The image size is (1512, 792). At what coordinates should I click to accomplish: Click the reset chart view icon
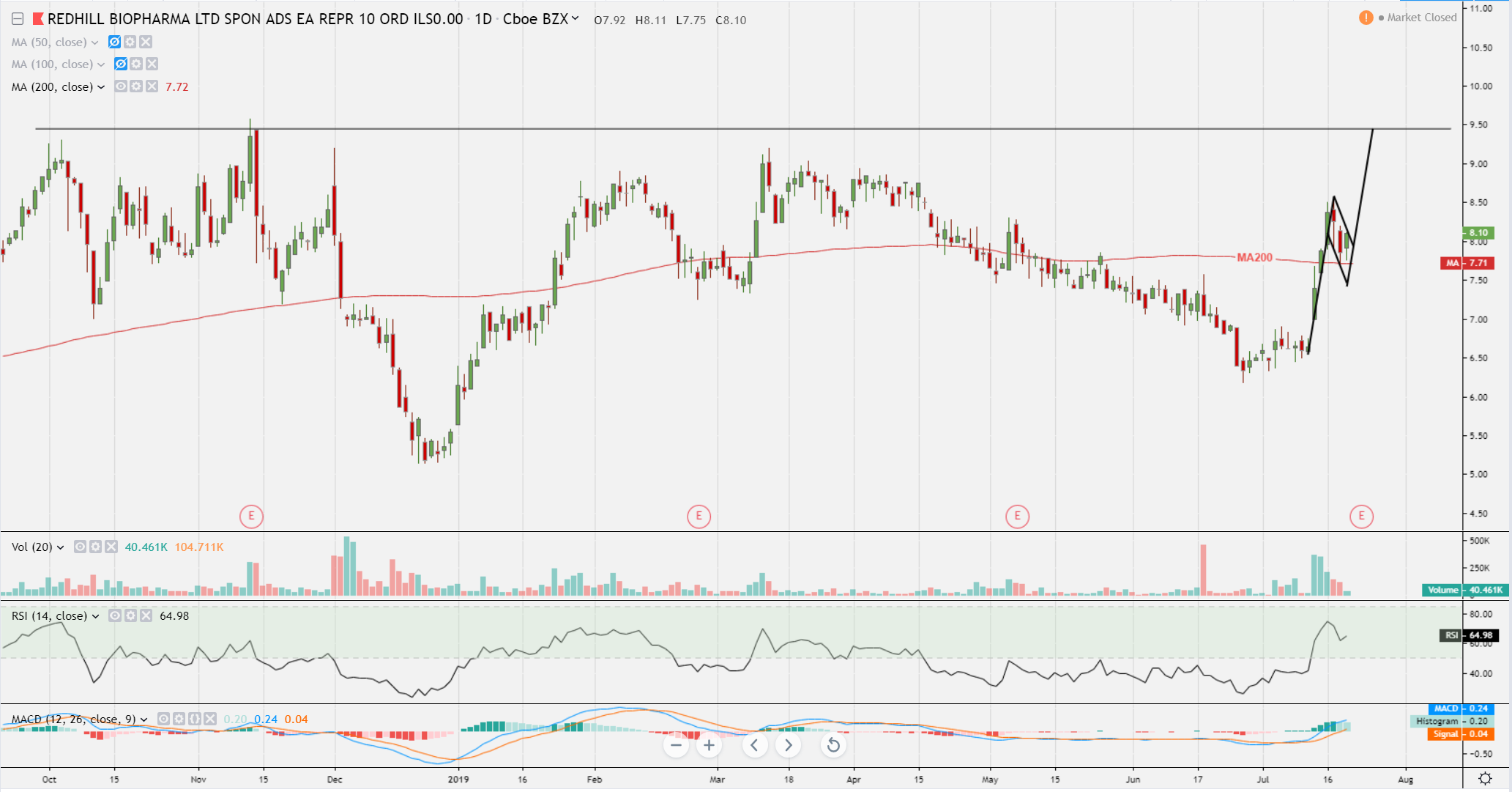833,746
